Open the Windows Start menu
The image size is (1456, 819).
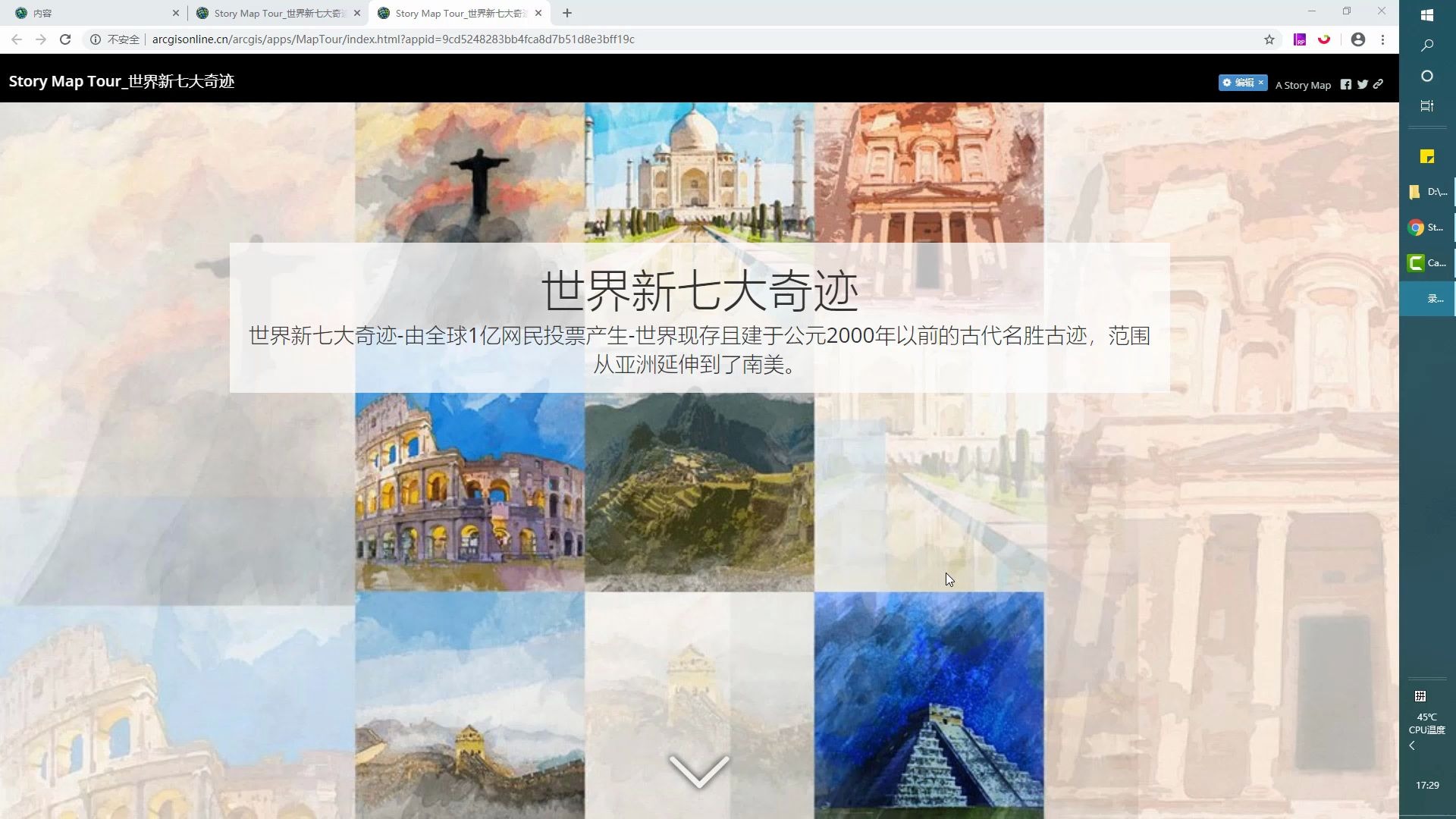pos(1426,14)
